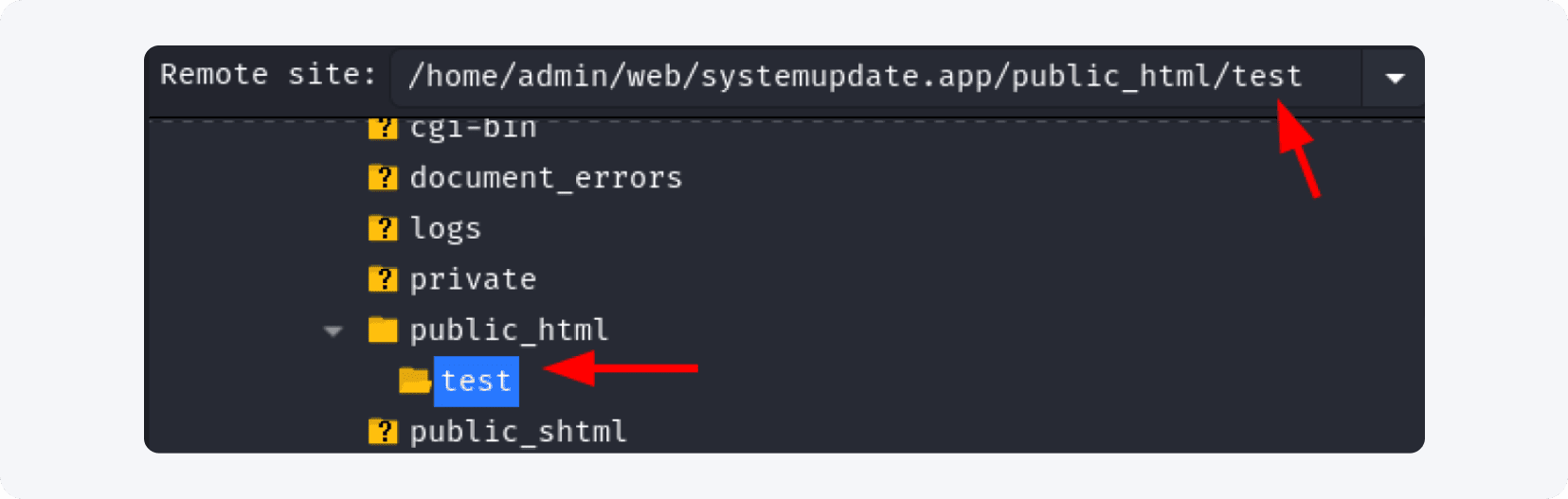The image size is (1568, 499).
Task: Click the open folder icon beside test
Action: (414, 381)
